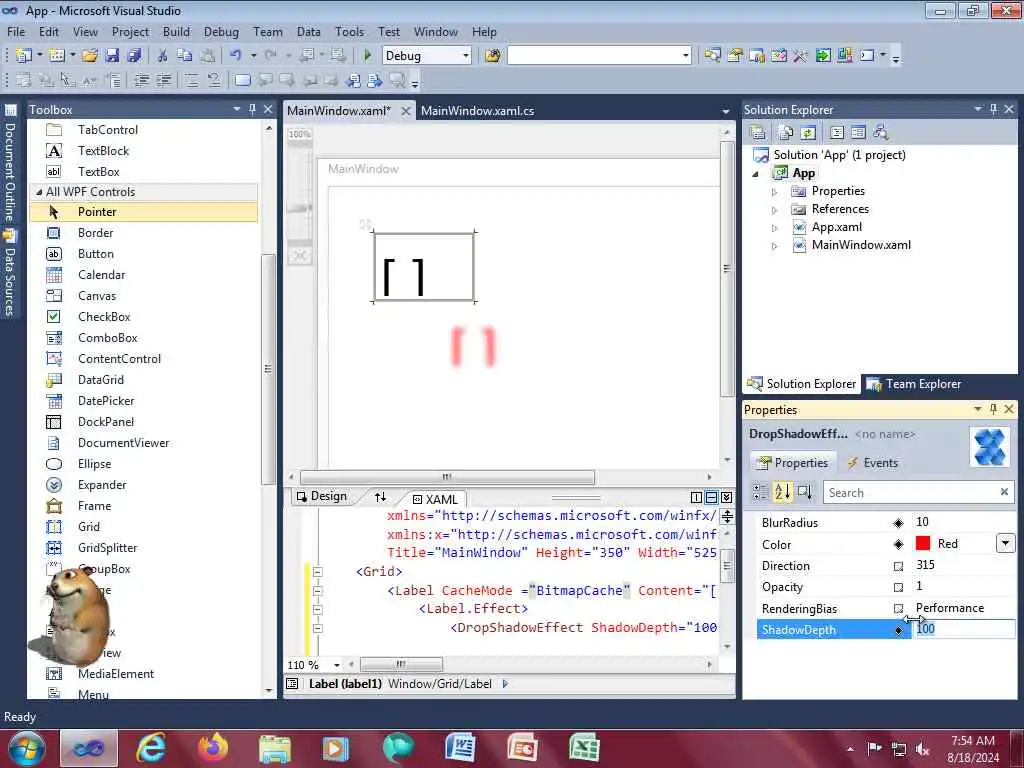Click the designer zoom slider
This screenshot has height=768, width=1024.
(300, 208)
